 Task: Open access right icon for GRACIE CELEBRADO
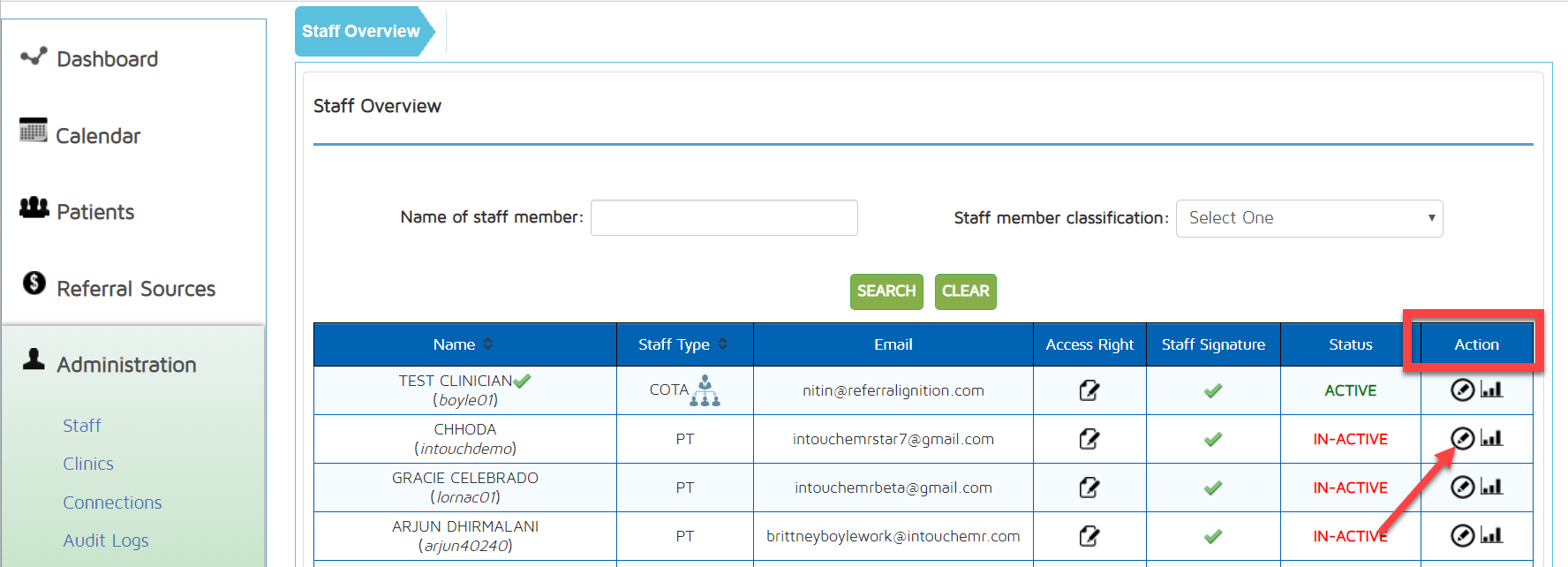[x=1089, y=488]
